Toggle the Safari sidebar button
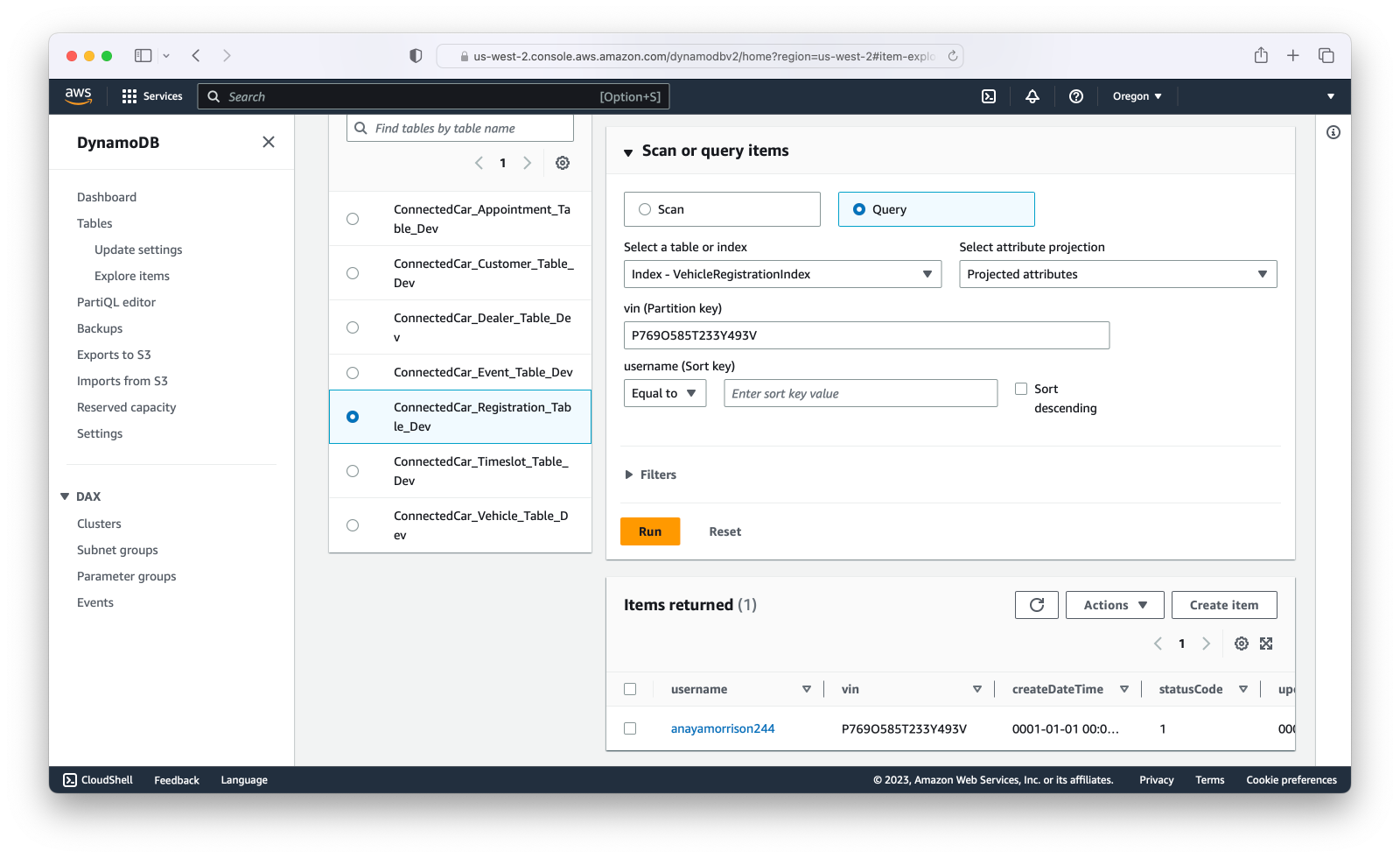The width and height of the screenshot is (1400, 858). (143, 55)
